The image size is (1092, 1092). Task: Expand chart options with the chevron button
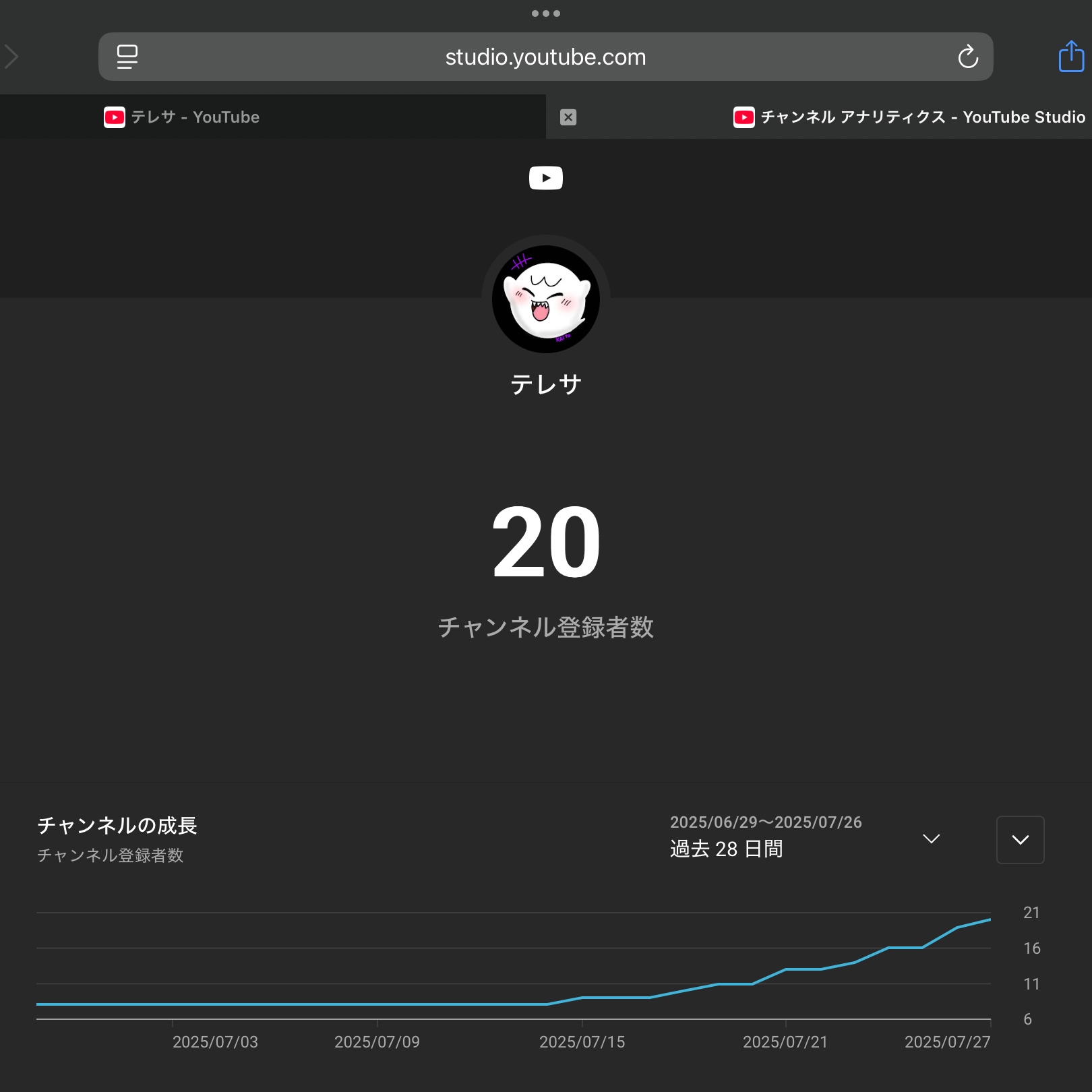(1019, 840)
